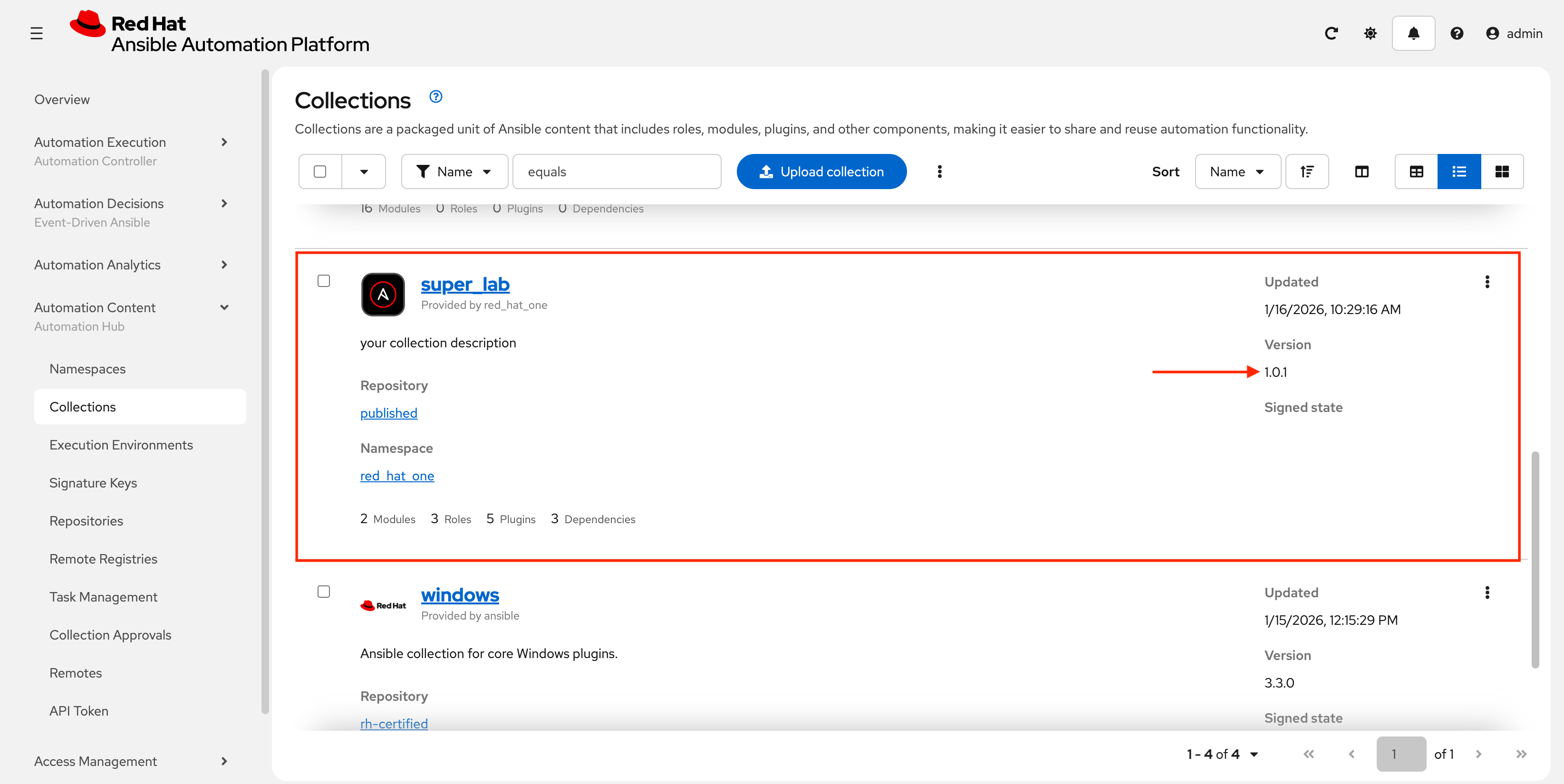
Task: Switch to card grid view layout
Action: click(x=1502, y=171)
